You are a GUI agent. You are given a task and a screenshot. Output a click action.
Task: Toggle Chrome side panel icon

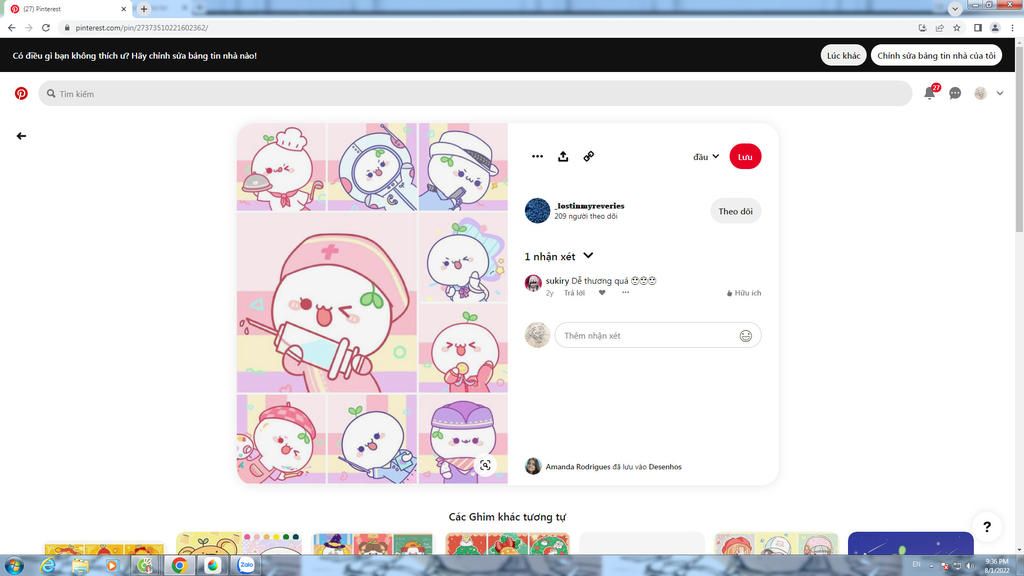pos(978,27)
